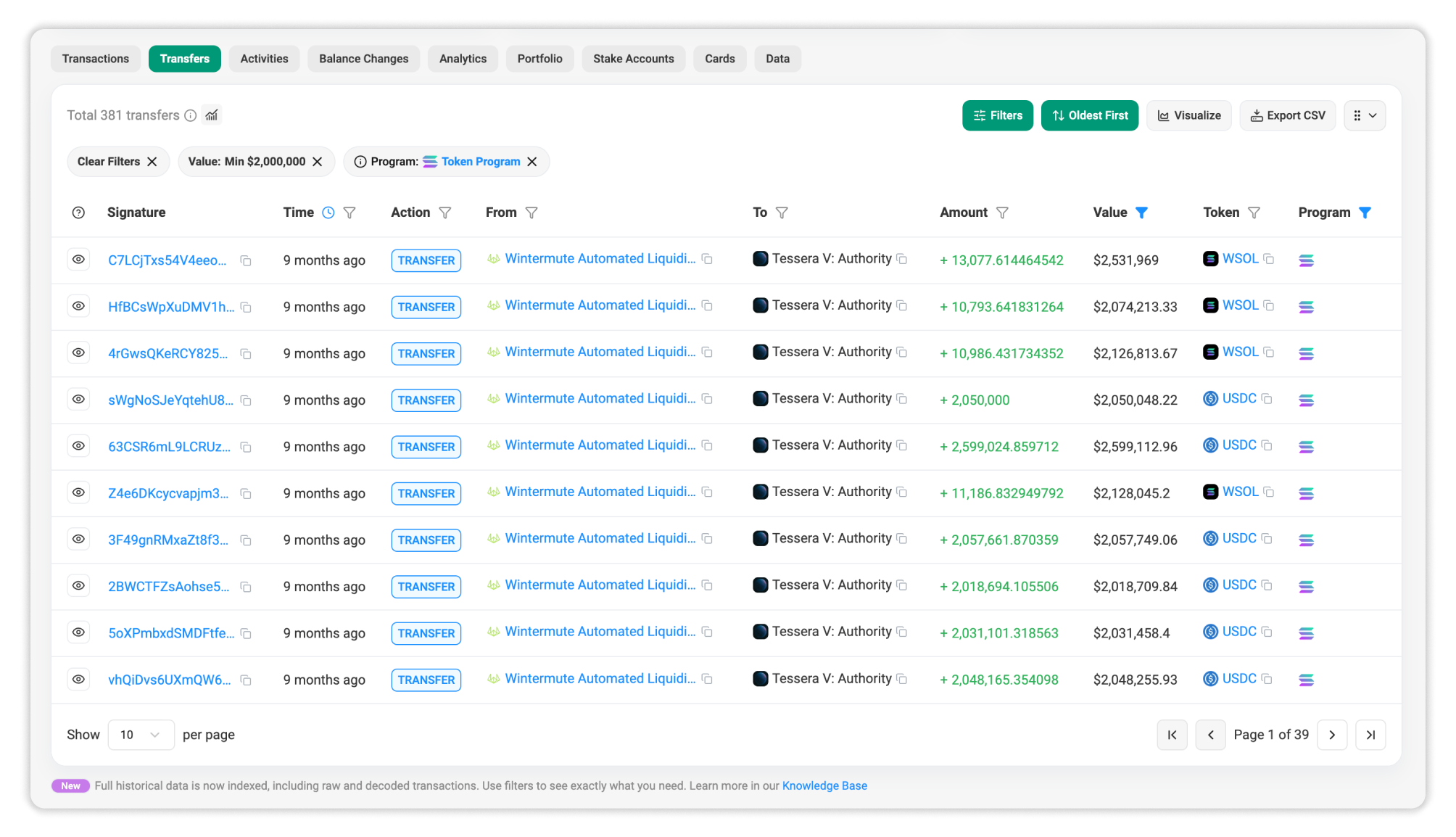The image size is (1456, 837).
Task: Open the Amount column filter
Action: tap(1002, 213)
